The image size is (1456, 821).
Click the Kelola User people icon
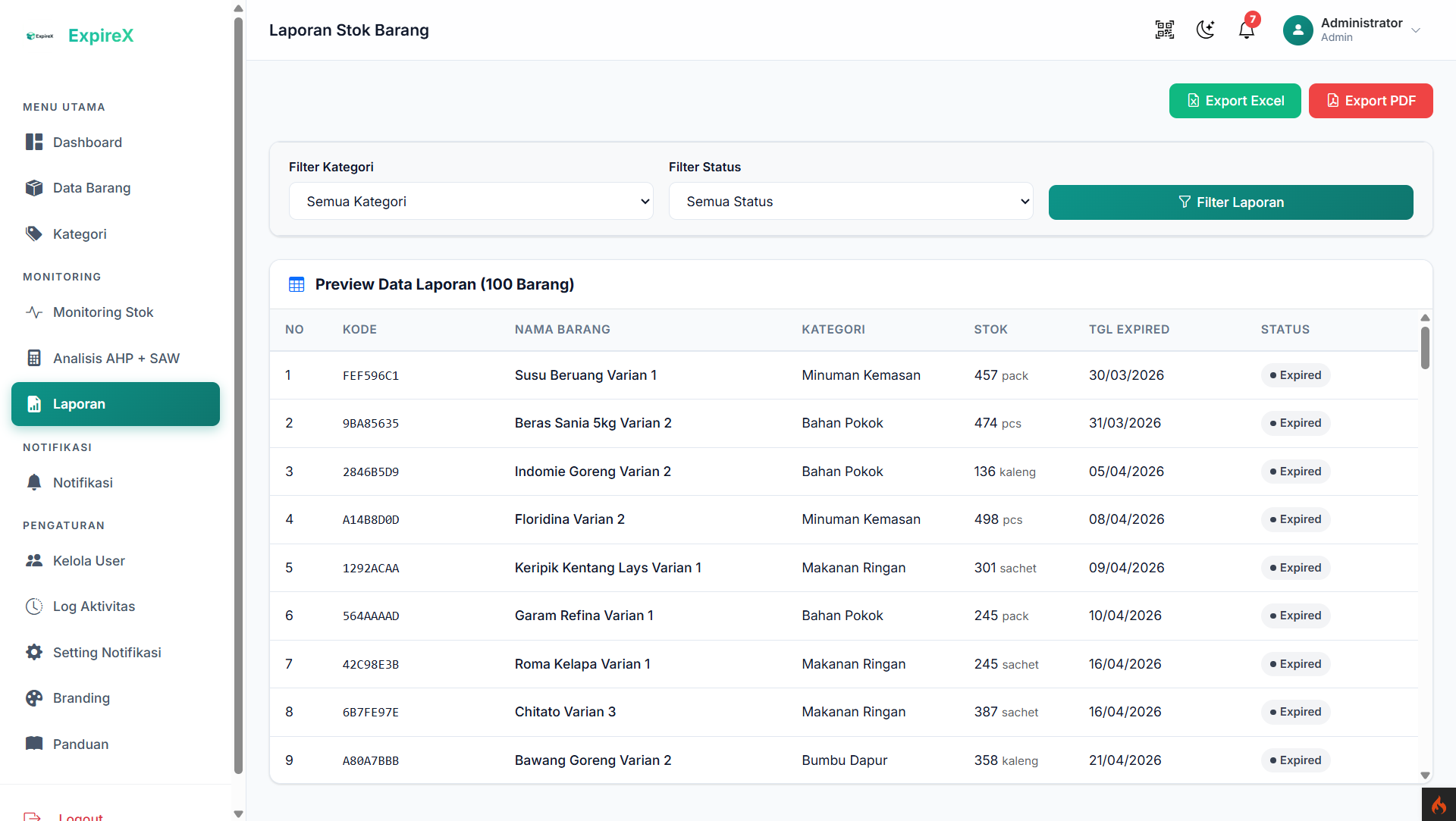[34, 561]
